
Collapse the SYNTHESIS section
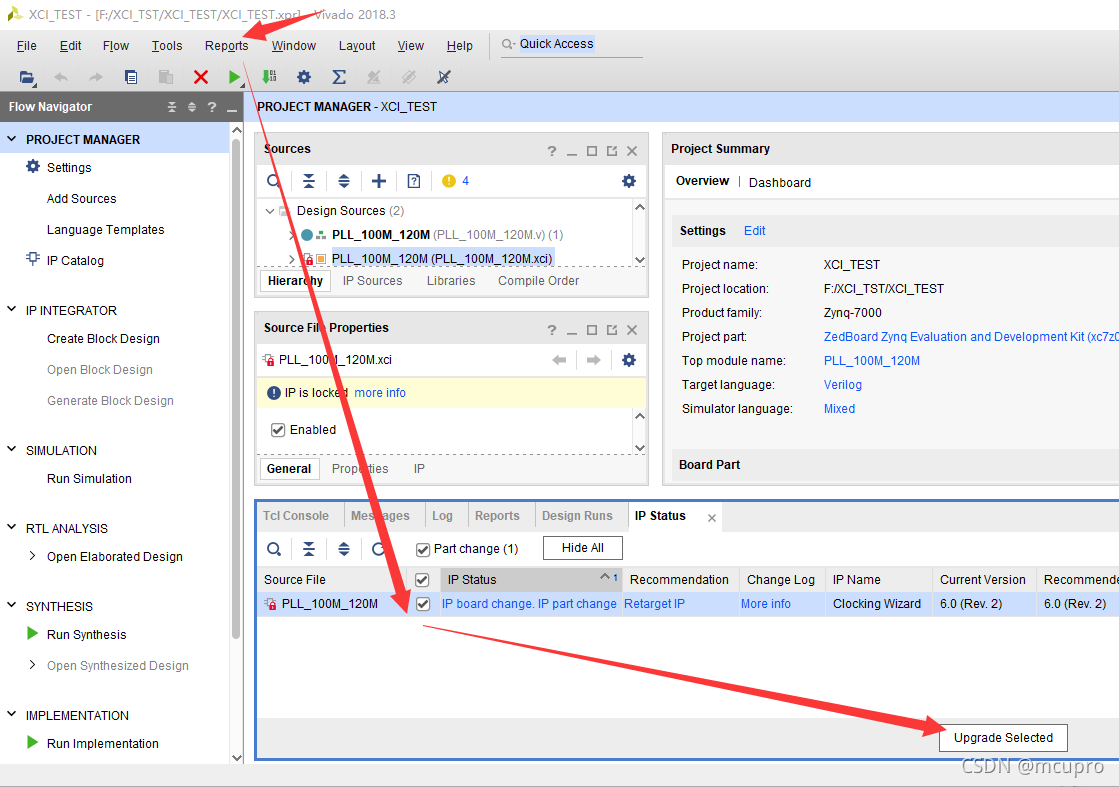point(12,605)
